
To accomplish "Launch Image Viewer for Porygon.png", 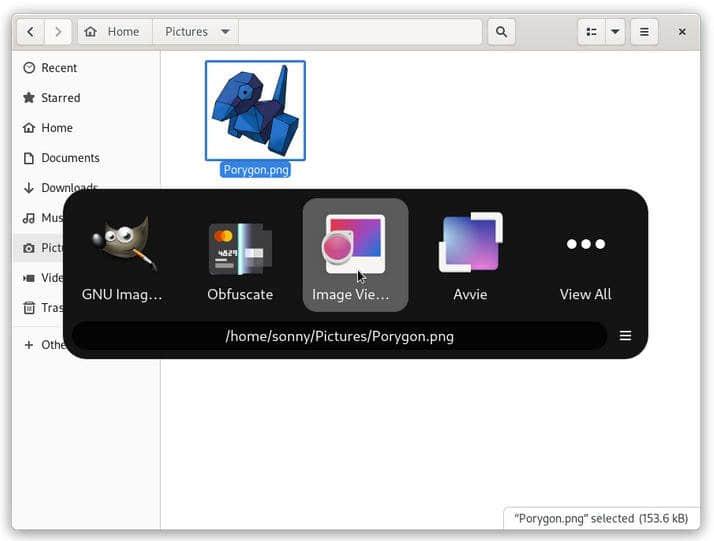I will [355, 254].
